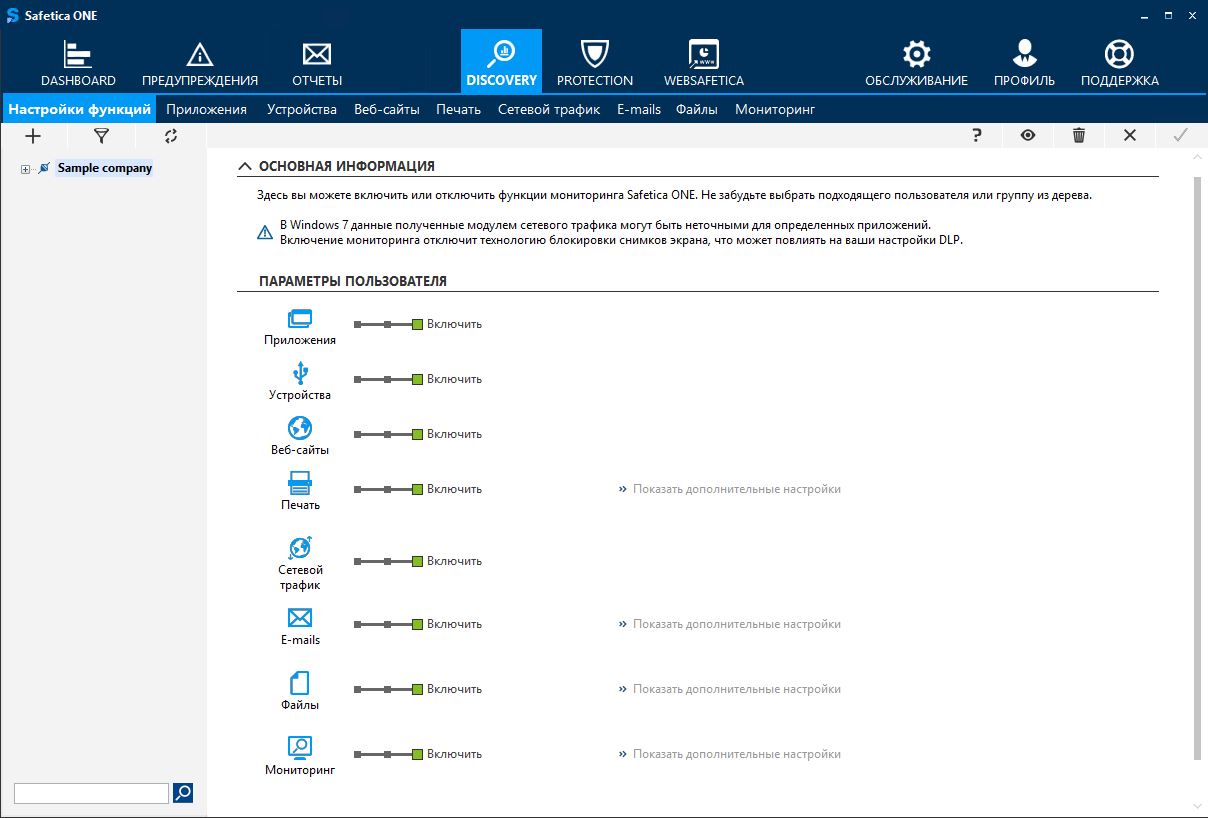Open the Предупреждения alerts icon
This screenshot has height=818, width=1208.
[x=200, y=55]
